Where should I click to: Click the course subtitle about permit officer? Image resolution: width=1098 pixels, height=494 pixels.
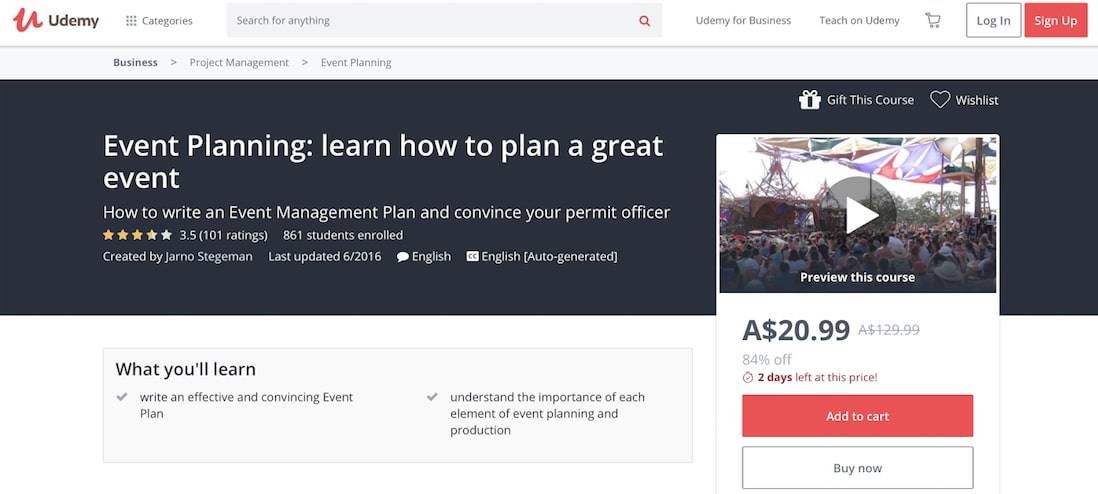click(387, 212)
